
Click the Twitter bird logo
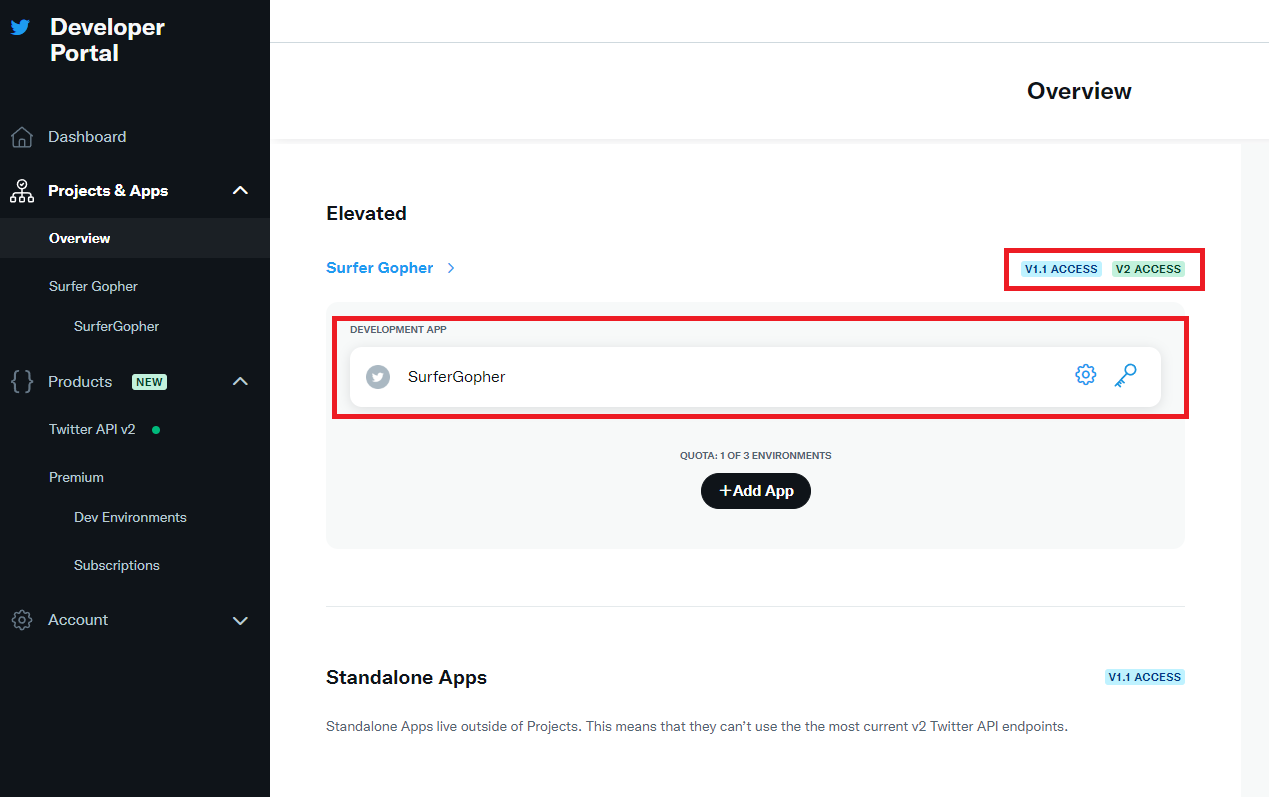coord(20,28)
